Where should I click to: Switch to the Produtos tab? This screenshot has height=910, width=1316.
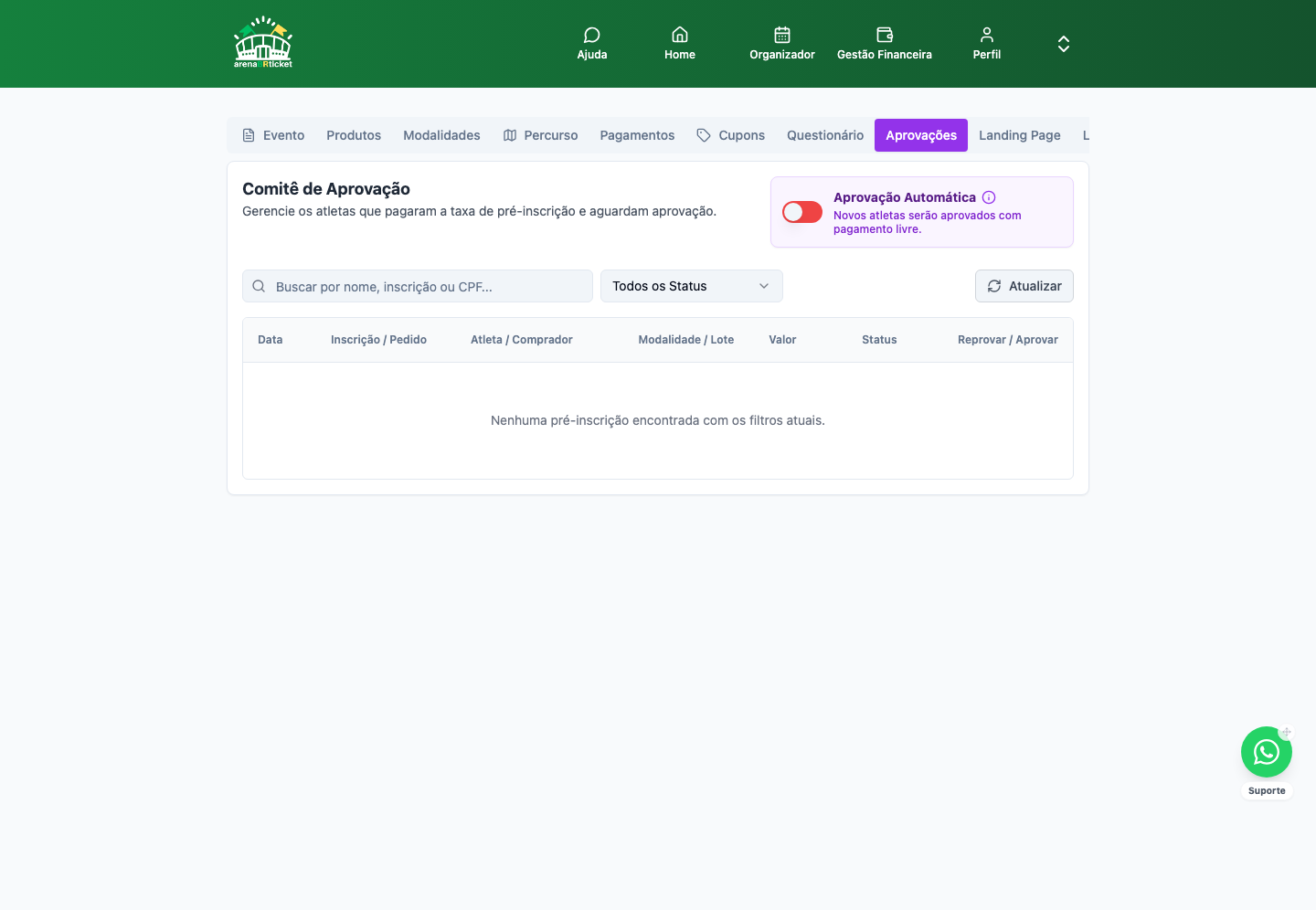pos(354,135)
